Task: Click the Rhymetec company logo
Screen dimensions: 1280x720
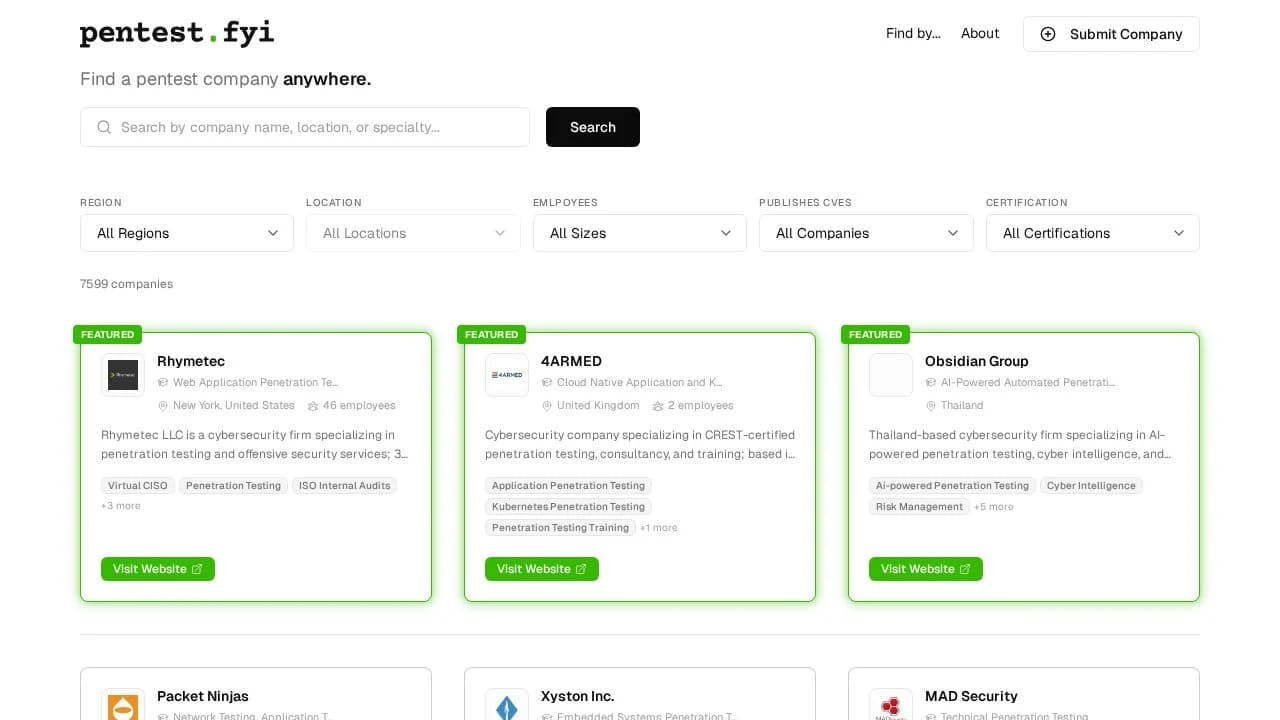Action: 122,375
